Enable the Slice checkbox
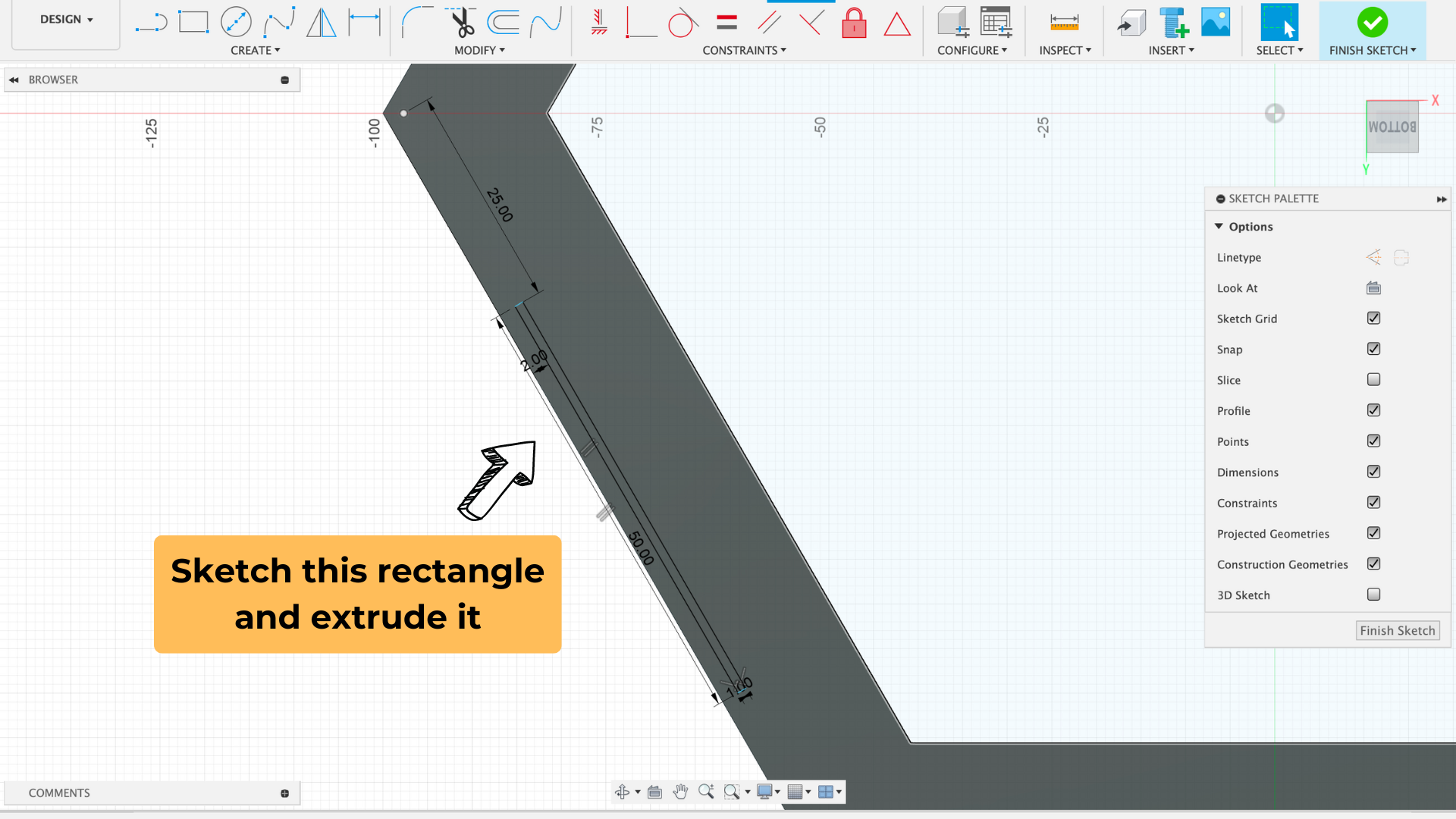1456x819 pixels. pyautogui.click(x=1373, y=380)
